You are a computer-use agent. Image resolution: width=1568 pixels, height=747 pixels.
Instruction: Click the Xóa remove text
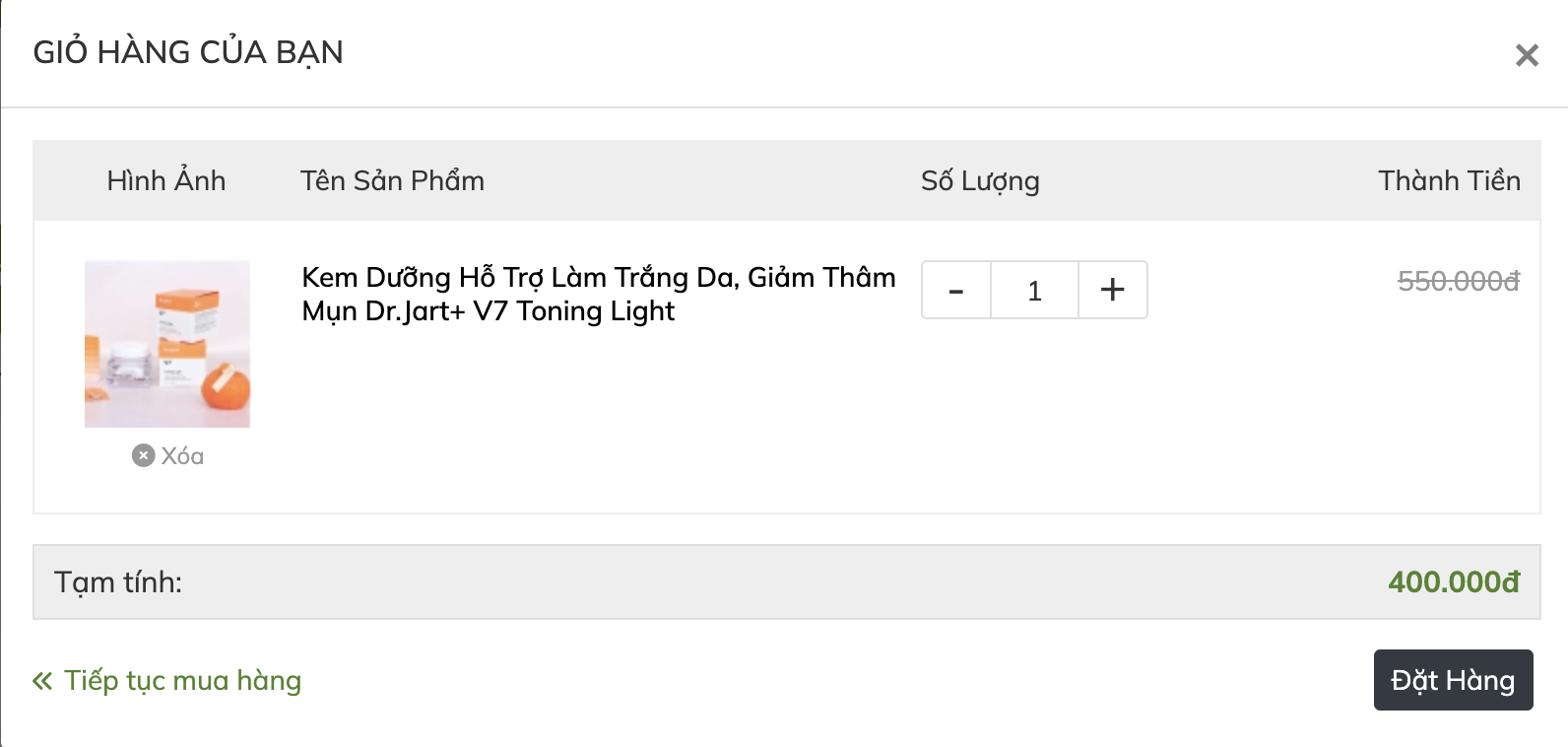point(182,455)
